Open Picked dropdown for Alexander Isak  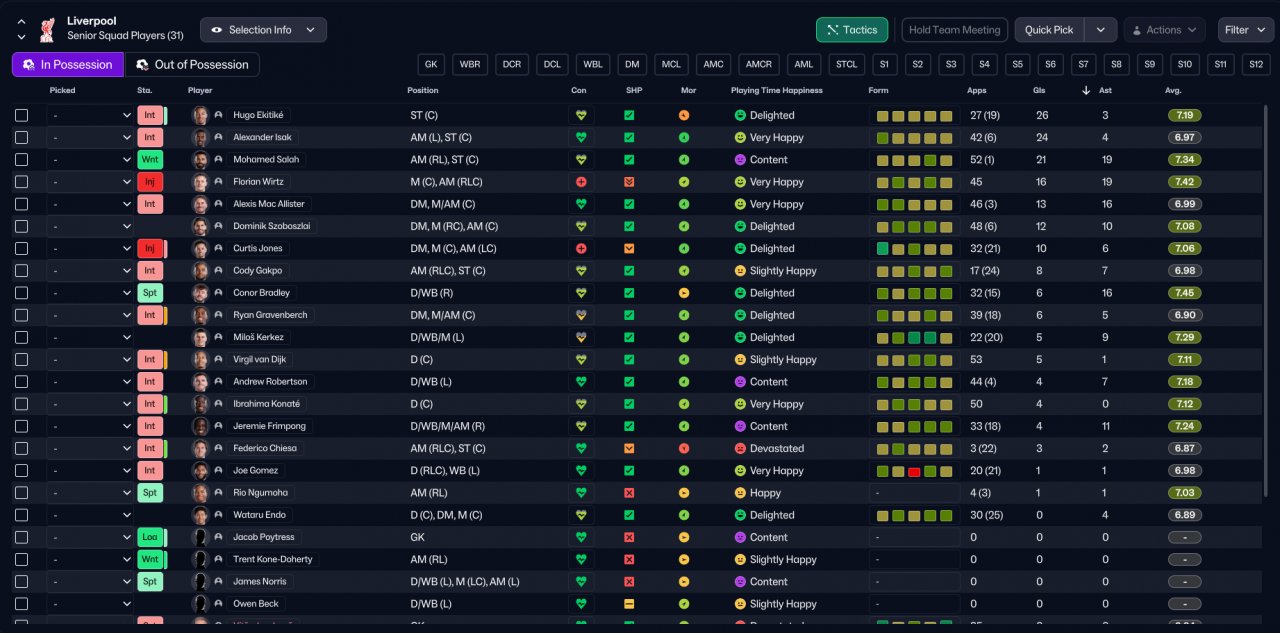(x=90, y=138)
